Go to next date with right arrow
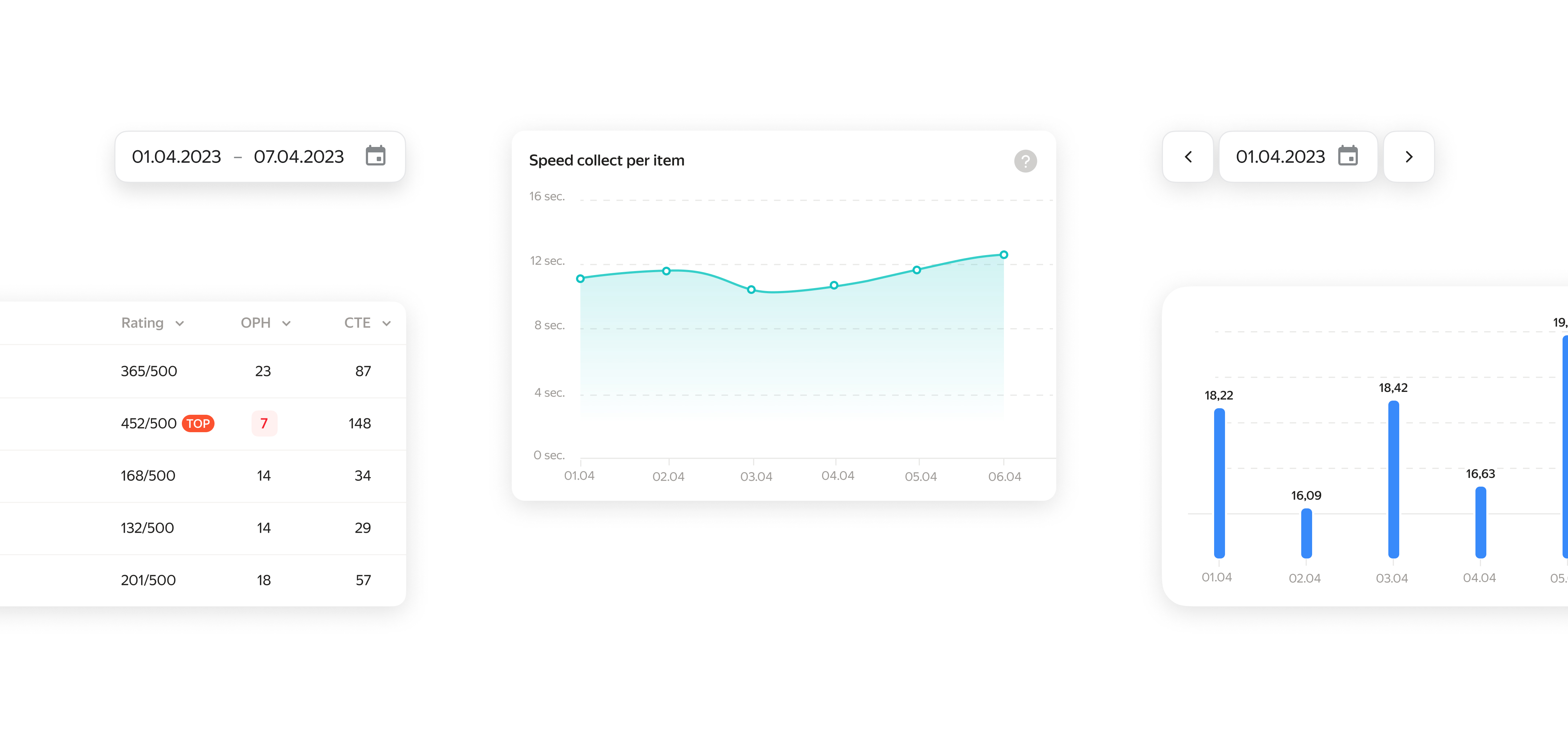The width and height of the screenshot is (1568, 737). pyautogui.click(x=1409, y=157)
